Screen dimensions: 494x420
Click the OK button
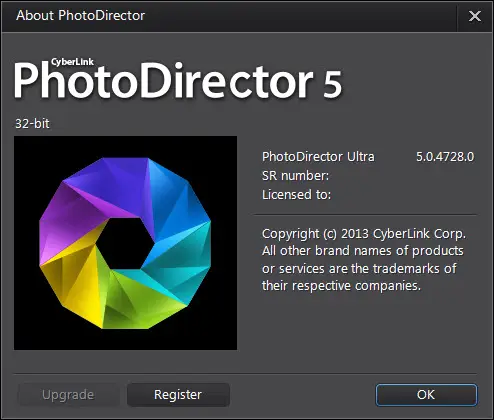pos(426,395)
